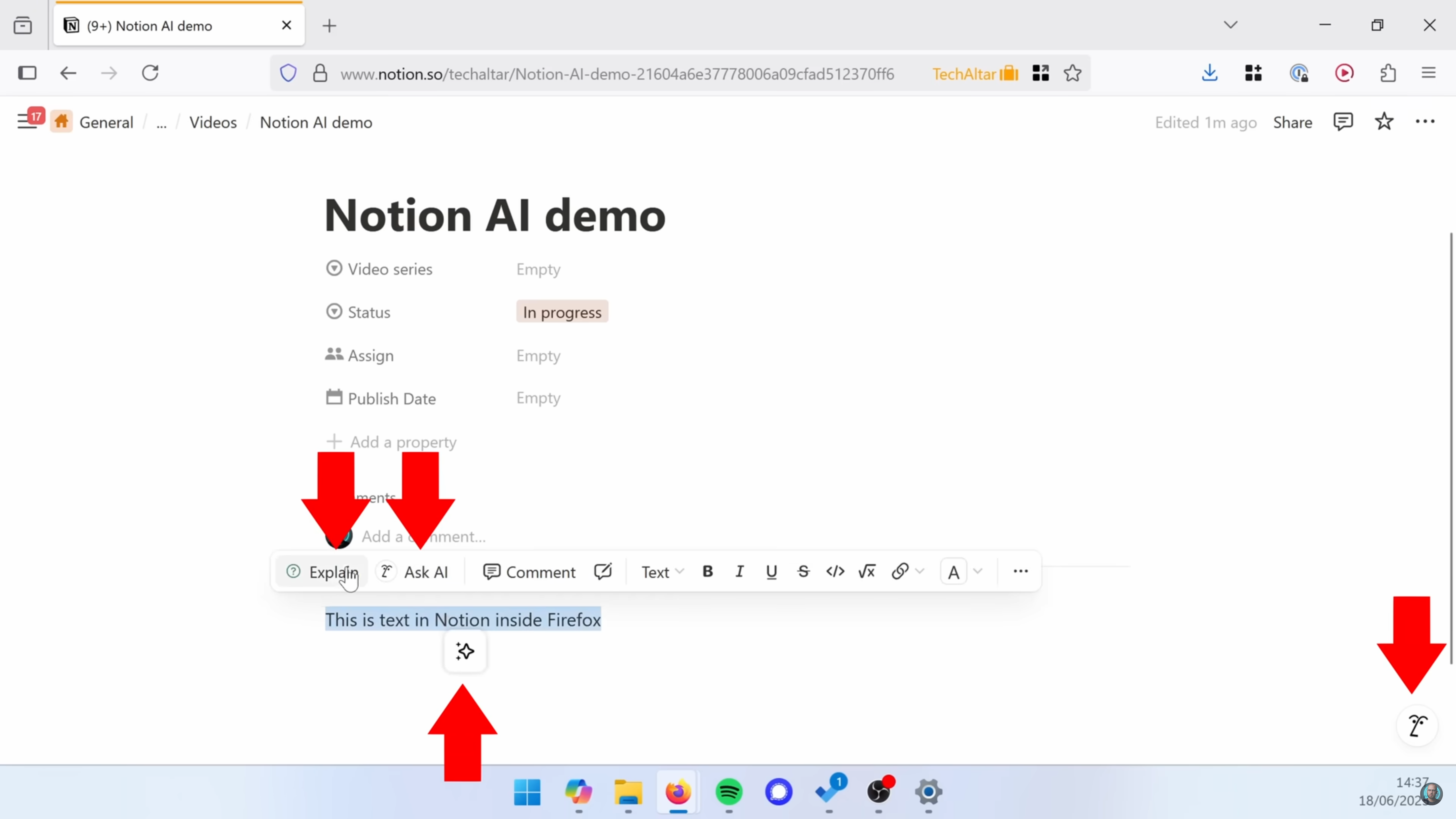
Task: Click the suggest edits icon
Action: click(603, 571)
